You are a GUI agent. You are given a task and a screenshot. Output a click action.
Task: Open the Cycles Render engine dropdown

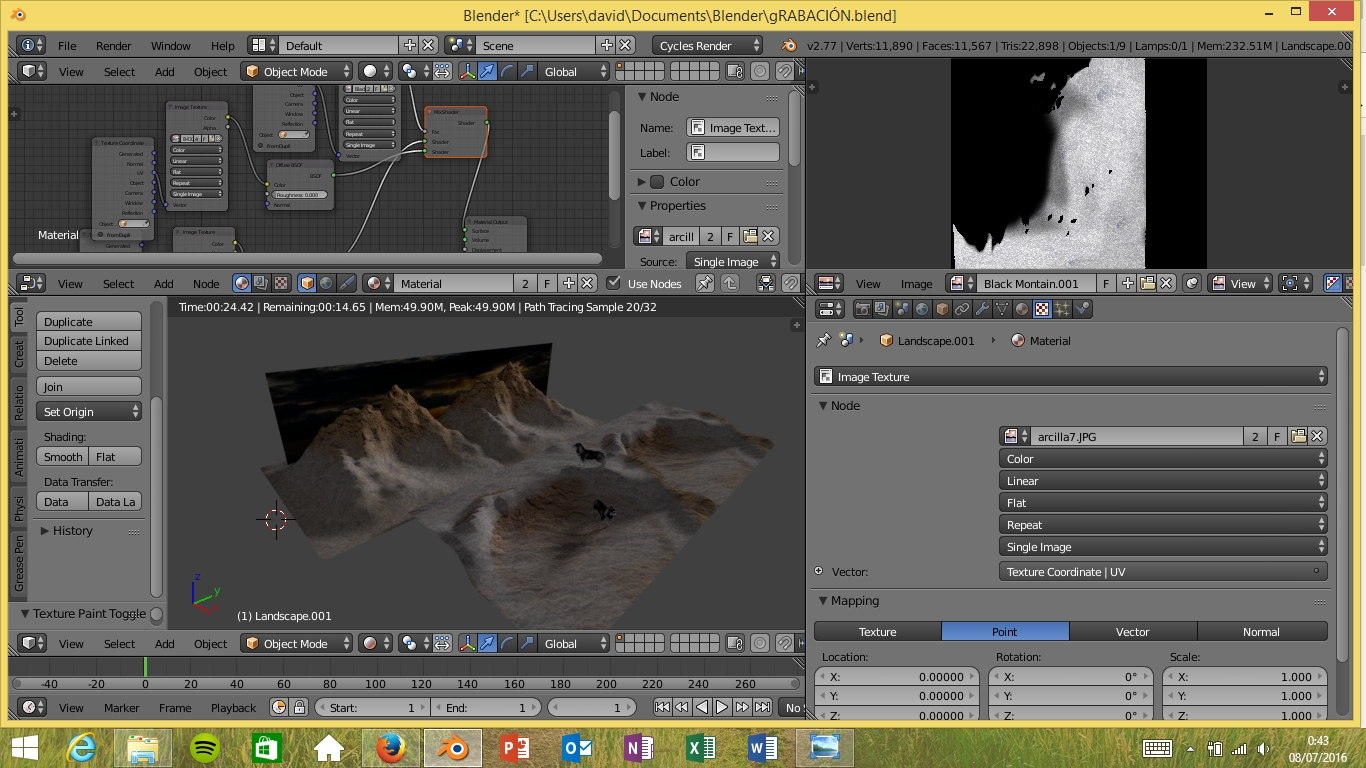pos(708,46)
